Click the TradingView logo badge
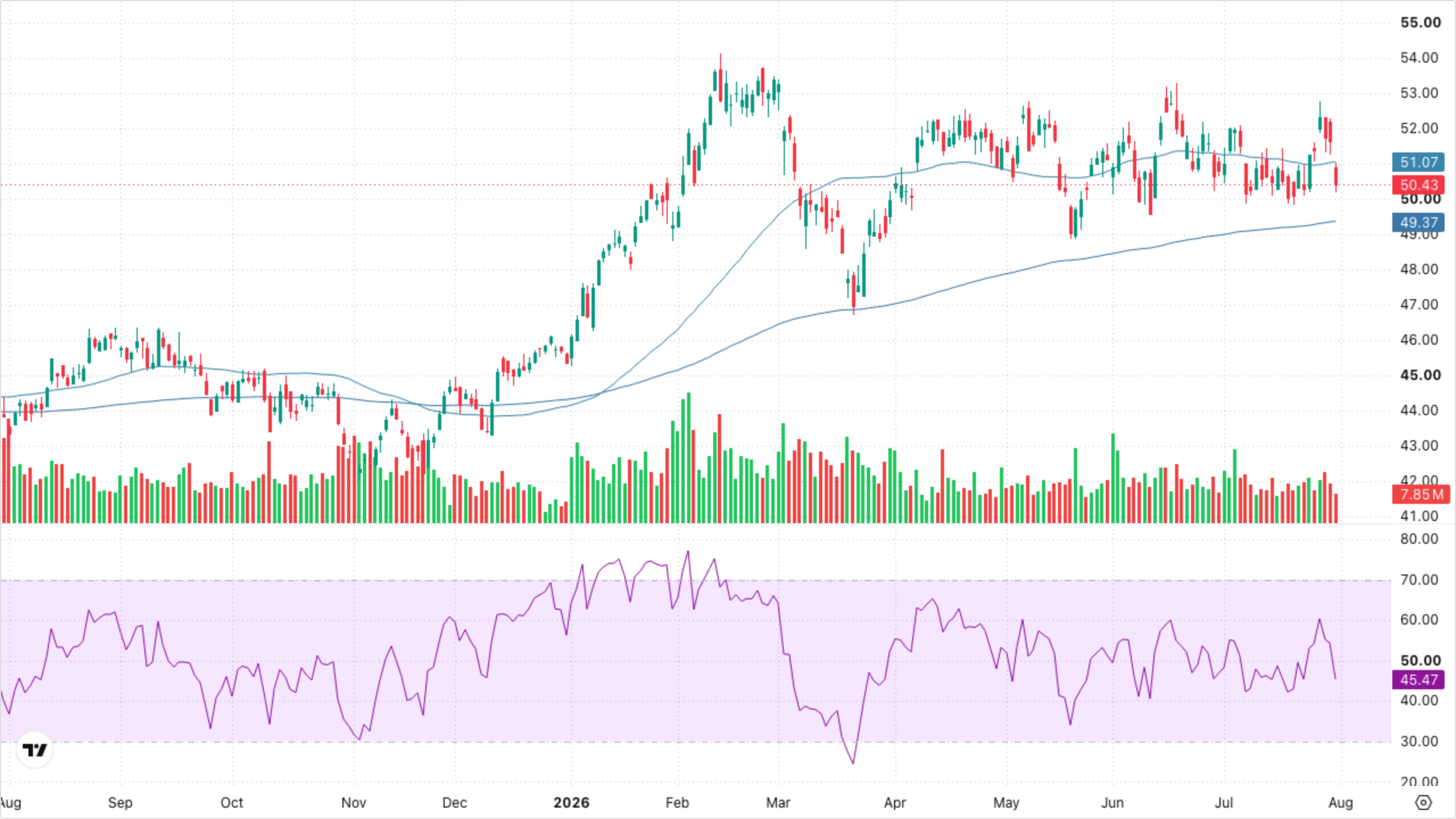This screenshot has width=1456, height=819. tap(35, 750)
